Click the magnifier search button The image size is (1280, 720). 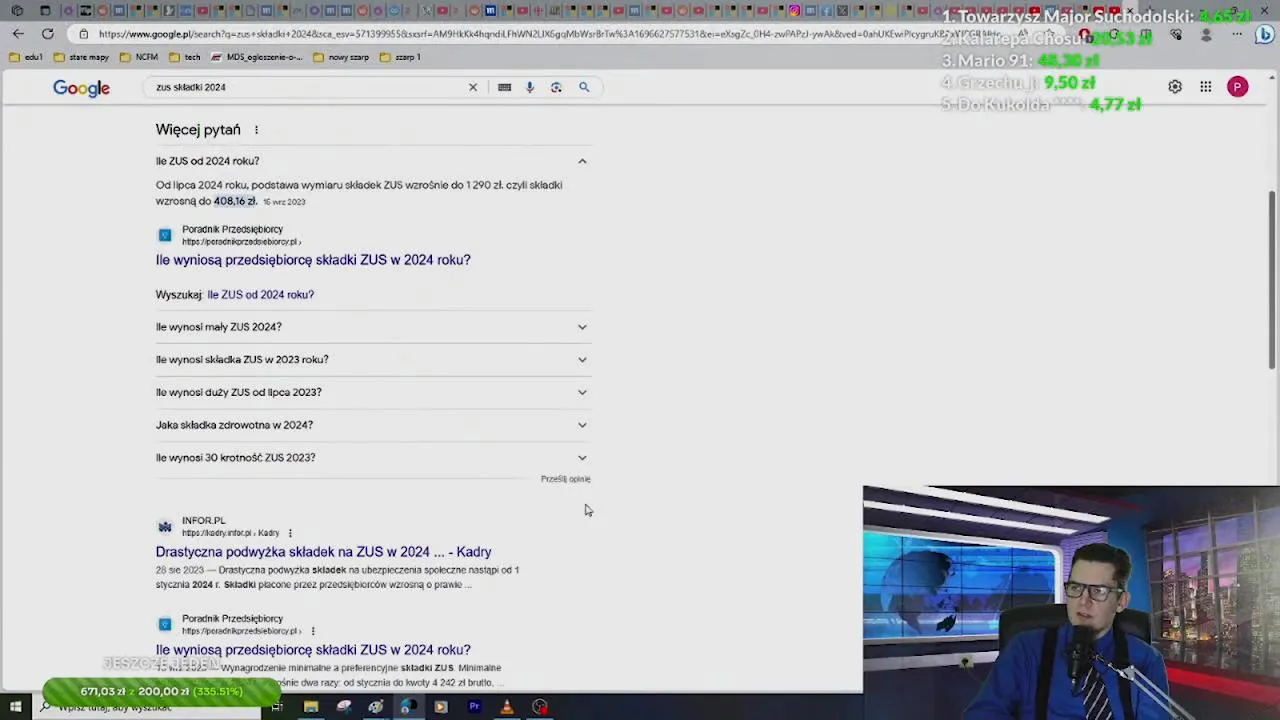pyautogui.click(x=584, y=87)
